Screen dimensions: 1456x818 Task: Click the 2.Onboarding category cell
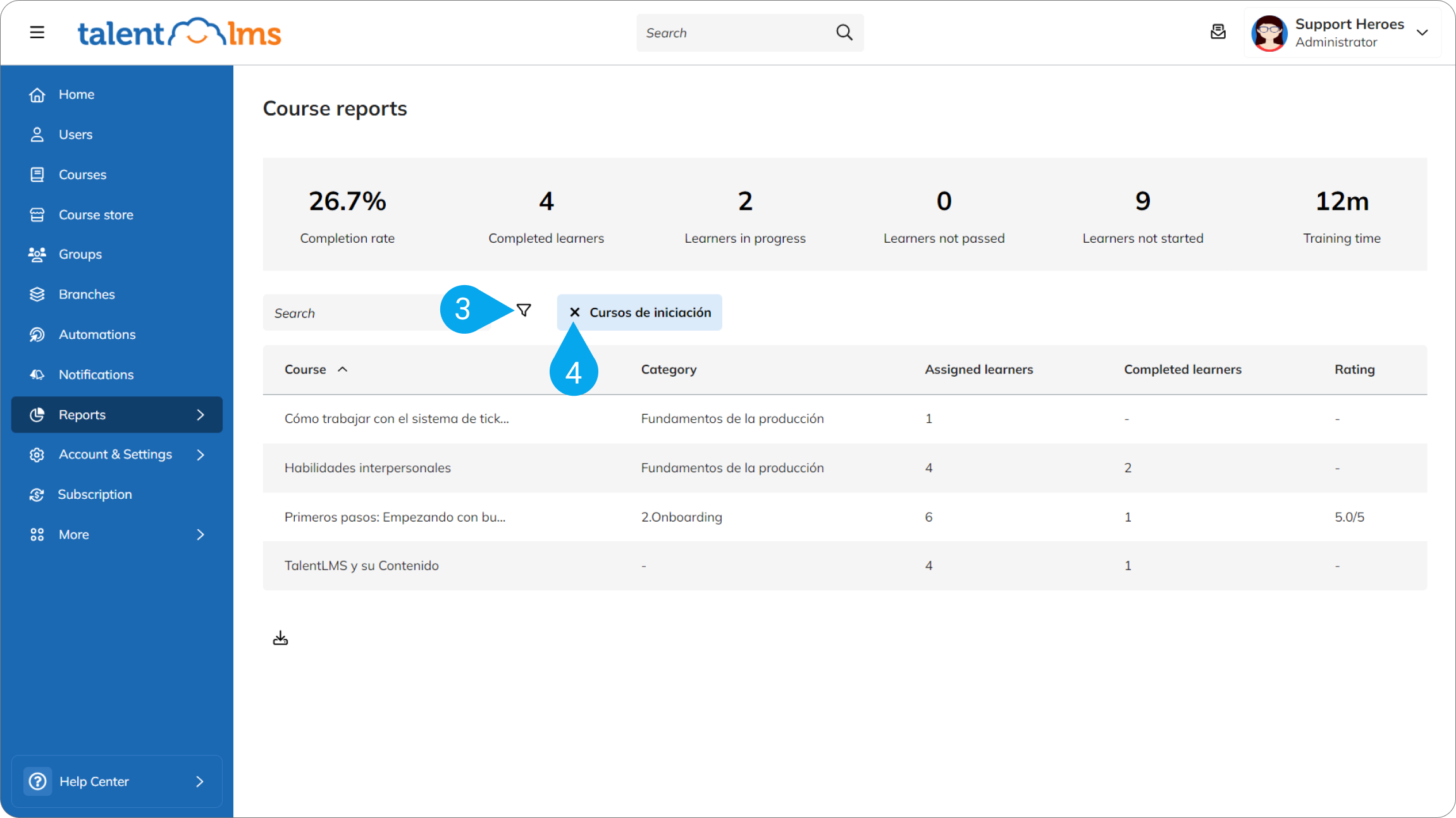click(x=681, y=517)
